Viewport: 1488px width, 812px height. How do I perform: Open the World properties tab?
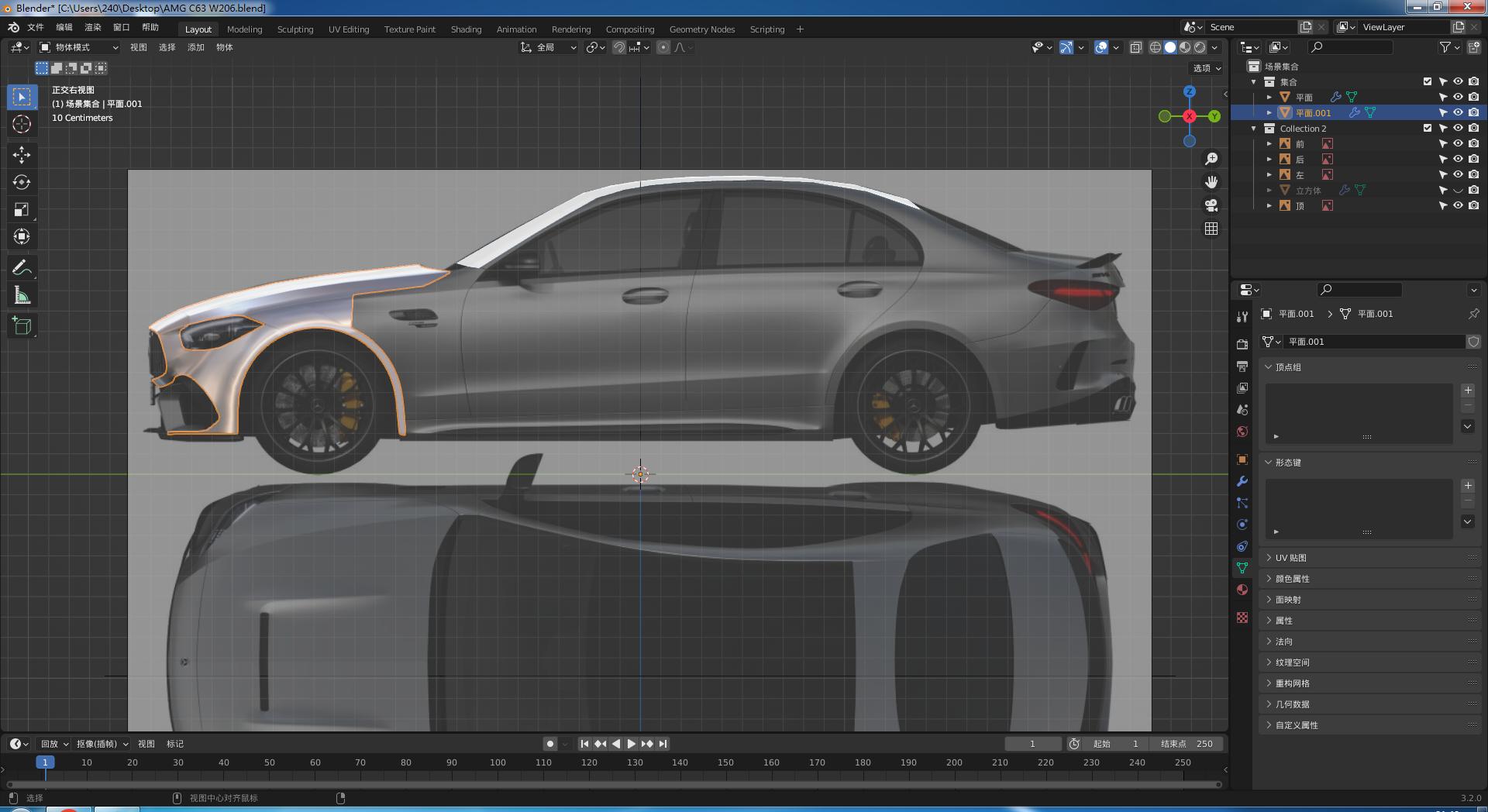pos(1242,432)
